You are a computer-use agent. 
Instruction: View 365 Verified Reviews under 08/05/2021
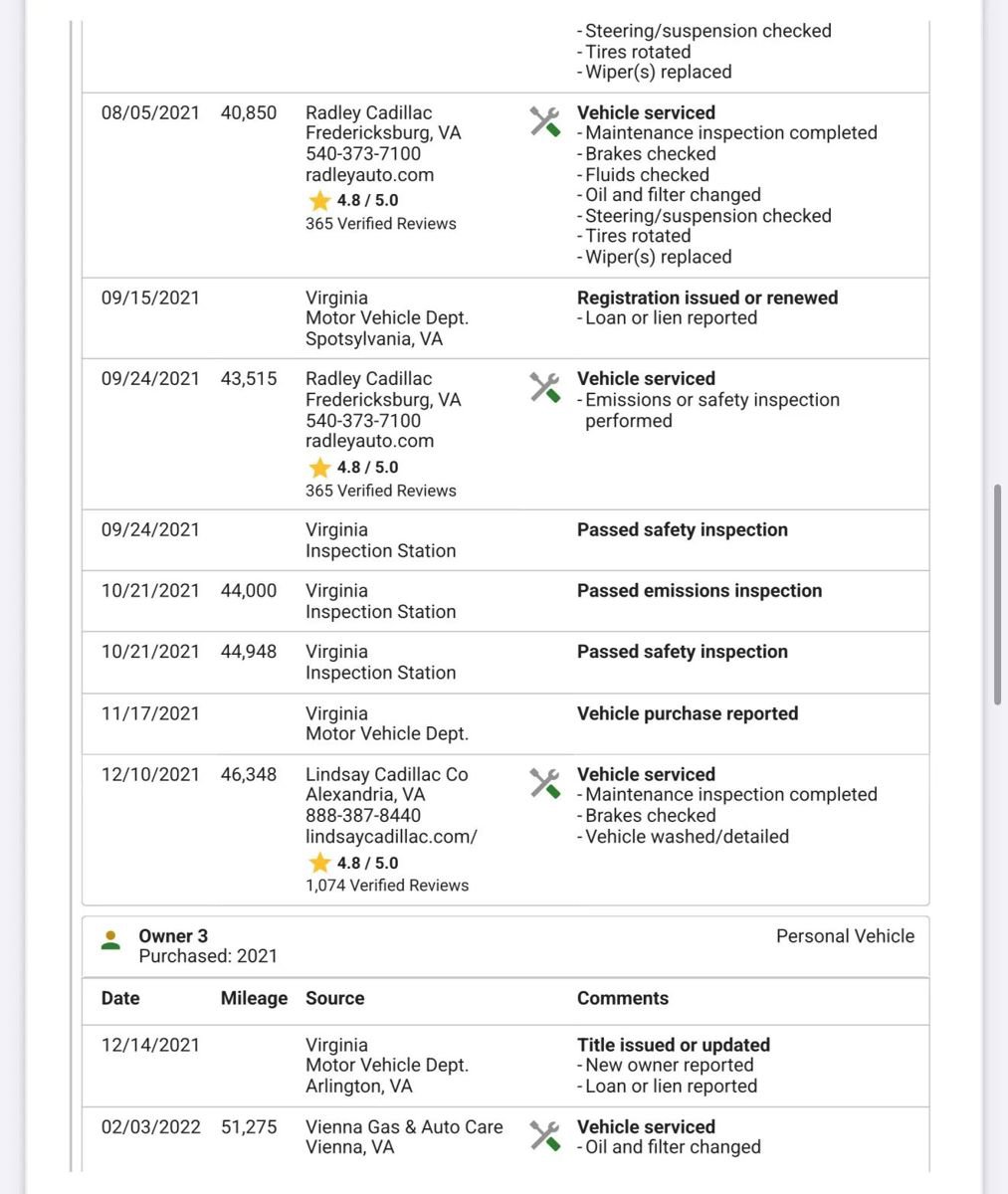pos(381,224)
